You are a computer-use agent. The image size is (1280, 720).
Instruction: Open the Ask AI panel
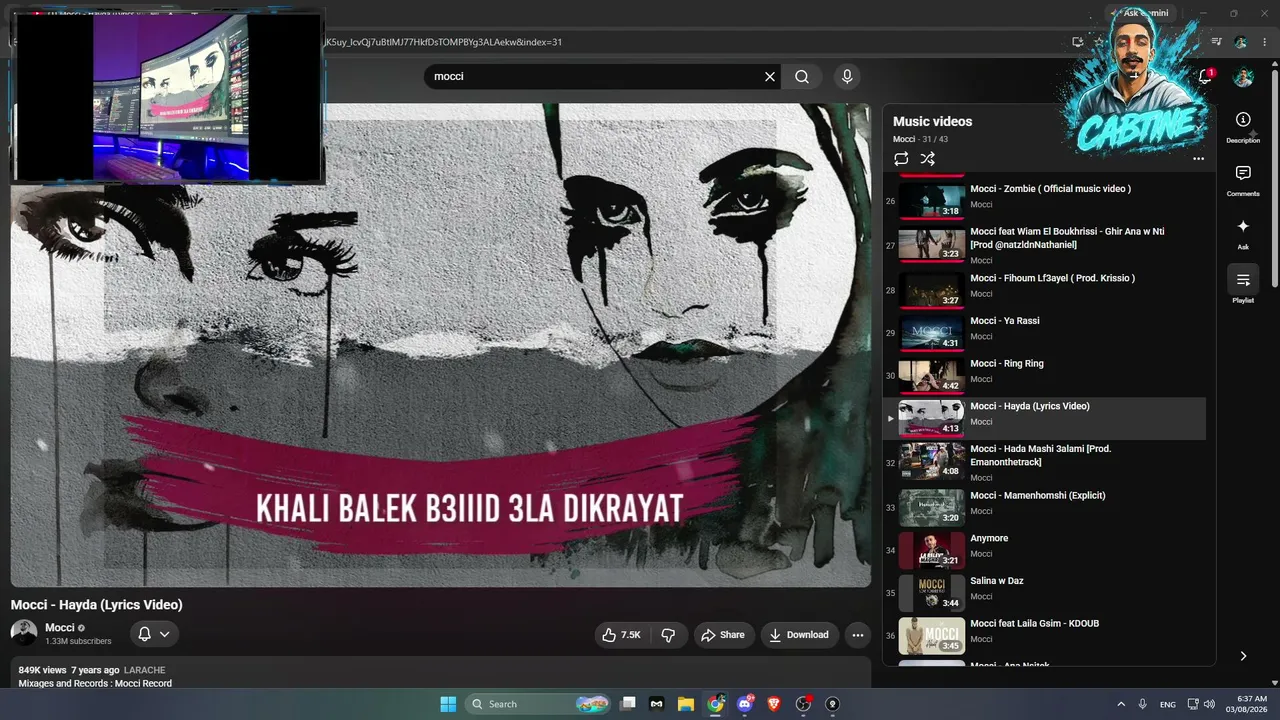1243,233
